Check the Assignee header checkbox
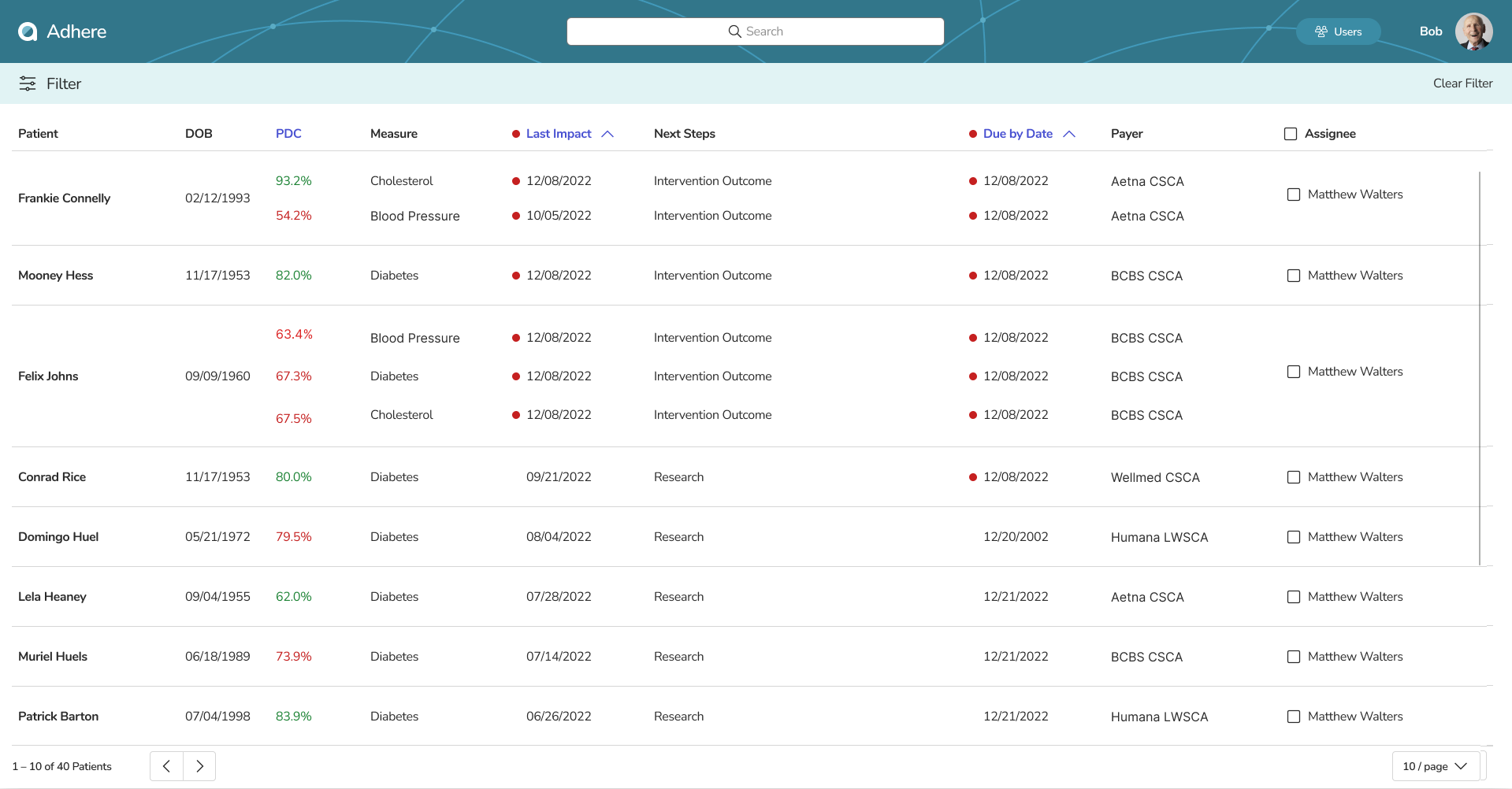The height and width of the screenshot is (789, 1512). tap(1291, 134)
